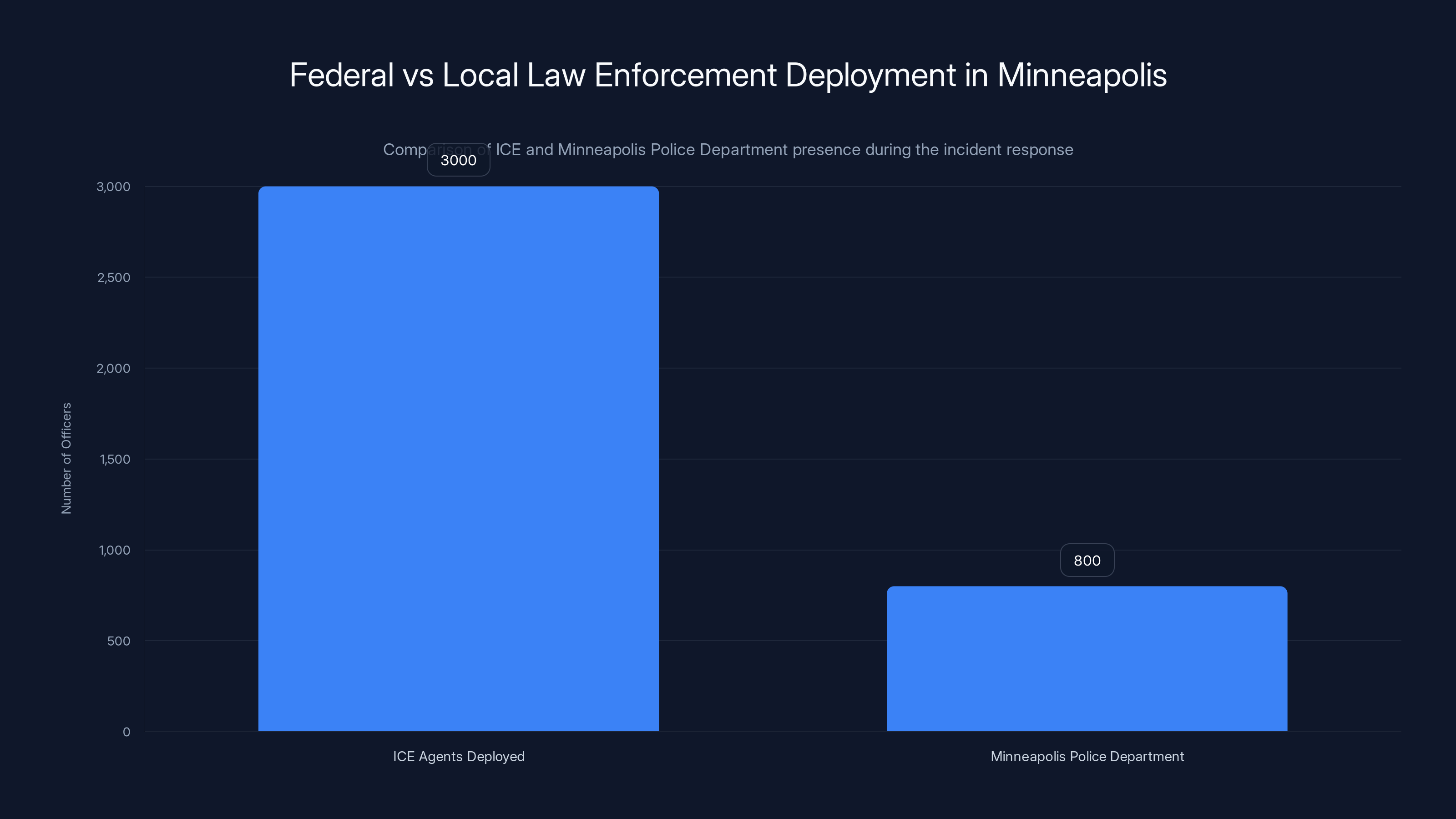Select the 800 value label
The height and width of the screenshot is (819, 1456).
point(1087,560)
